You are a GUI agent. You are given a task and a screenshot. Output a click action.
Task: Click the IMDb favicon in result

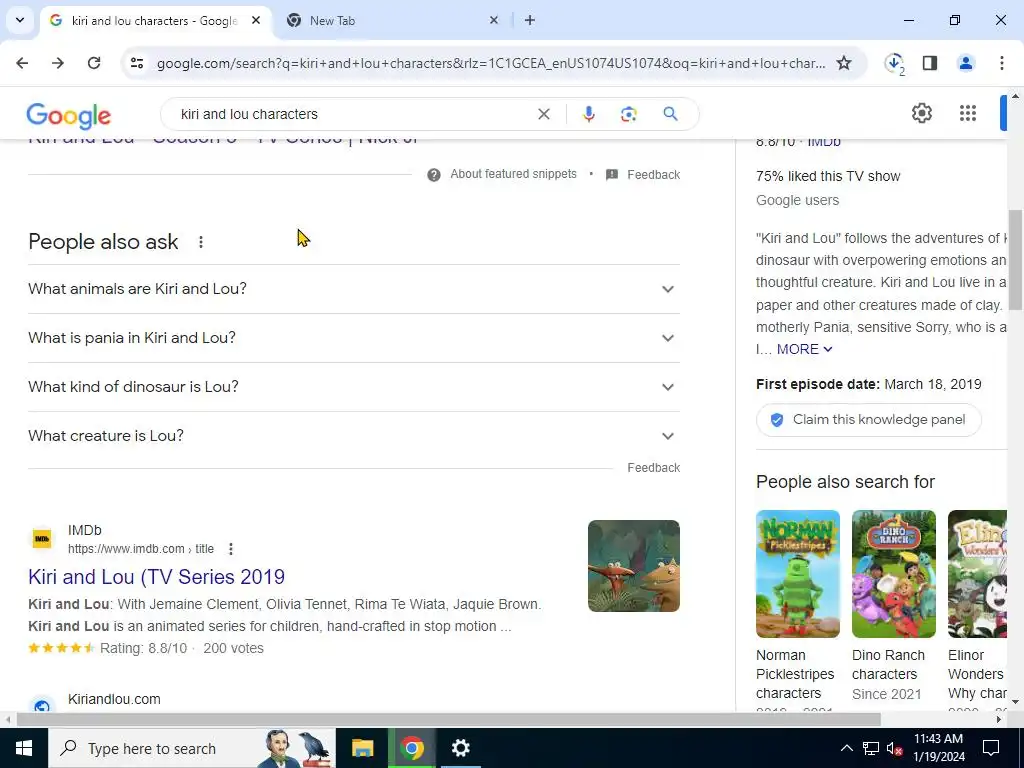[x=42, y=539]
